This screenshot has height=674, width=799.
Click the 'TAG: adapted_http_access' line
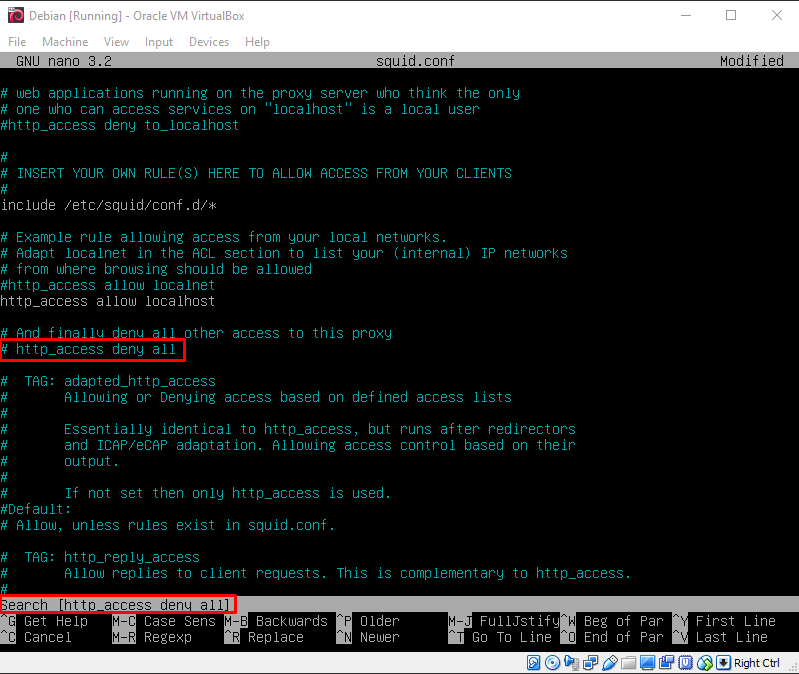(x=108, y=381)
